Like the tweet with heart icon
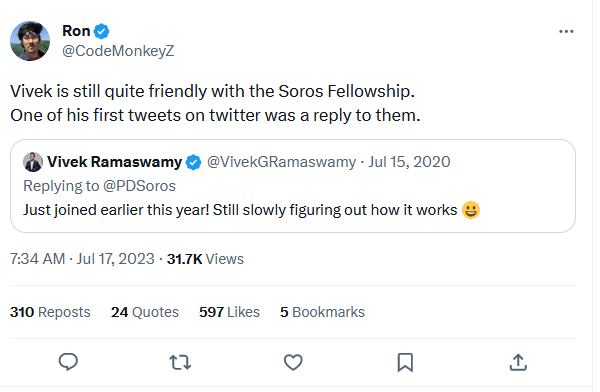Screen dimensions: 600x392 [293, 362]
